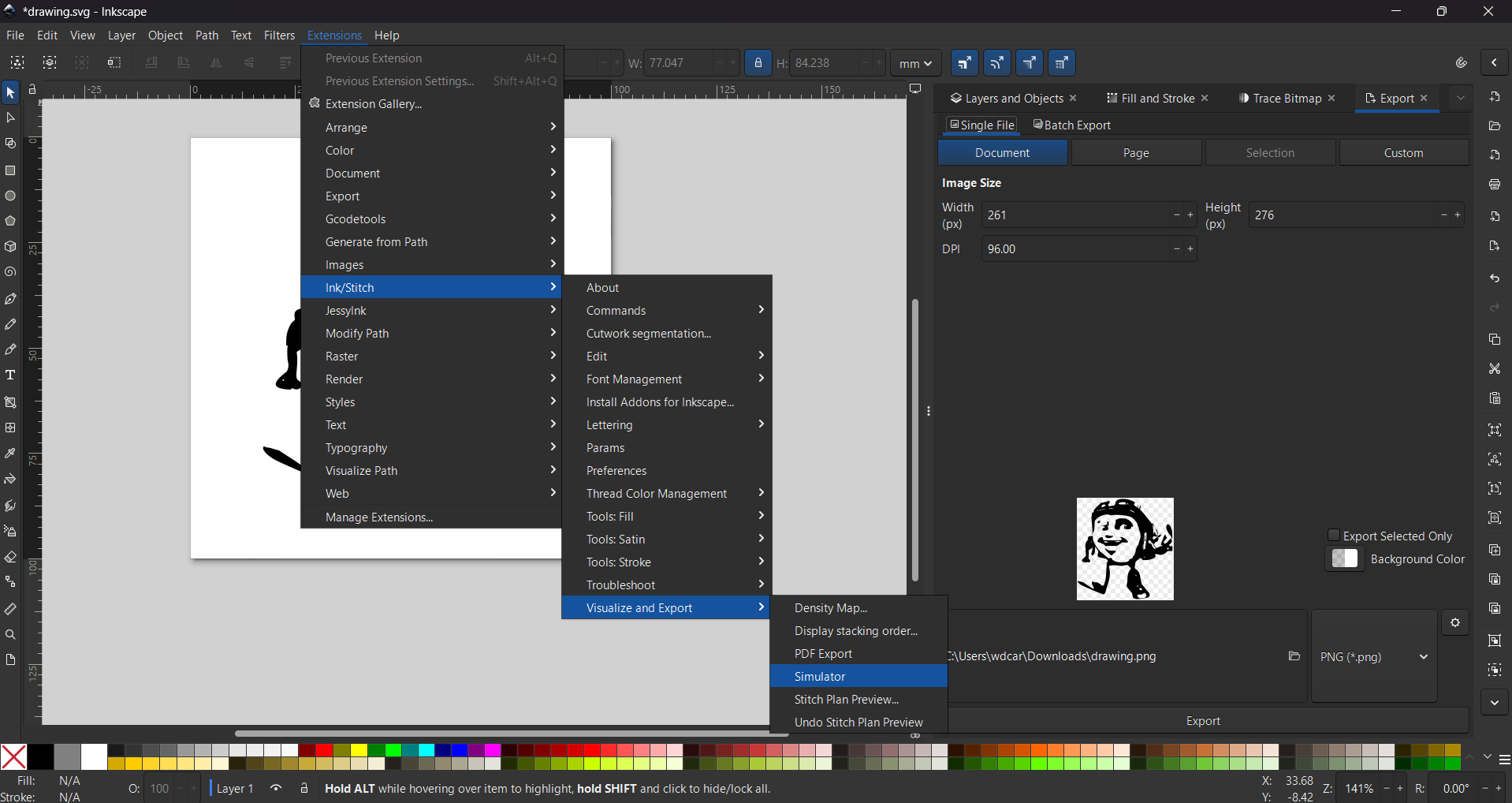
Task: Browse export file location folder icon
Action: (1294, 656)
